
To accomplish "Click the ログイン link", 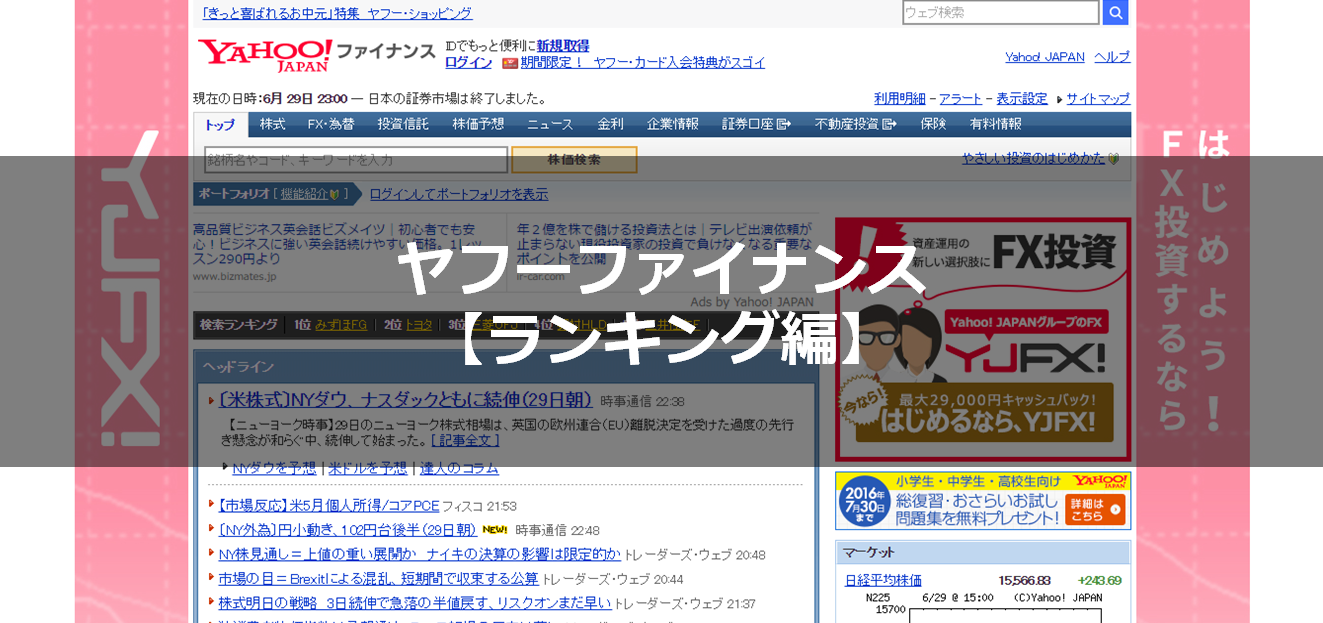I will click(x=468, y=62).
